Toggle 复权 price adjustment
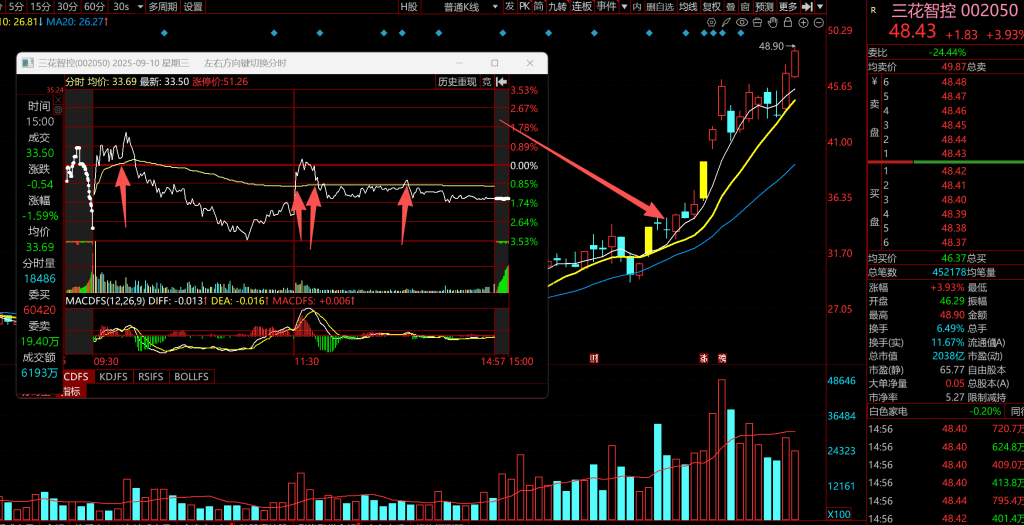The height and width of the screenshot is (525, 1024). tap(711, 6)
